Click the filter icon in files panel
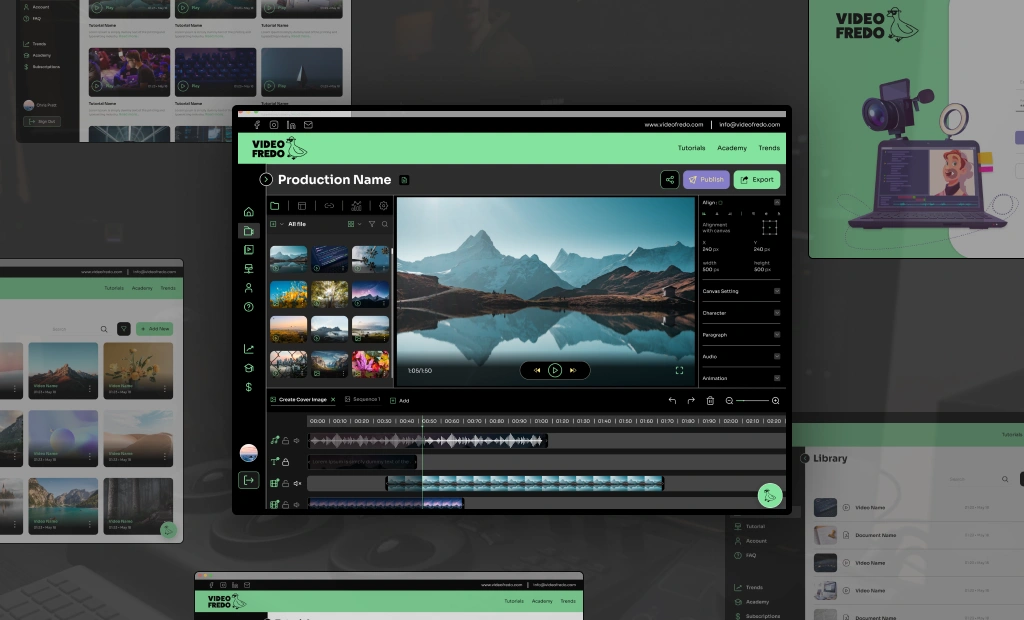The height and width of the screenshot is (620, 1024). point(372,224)
